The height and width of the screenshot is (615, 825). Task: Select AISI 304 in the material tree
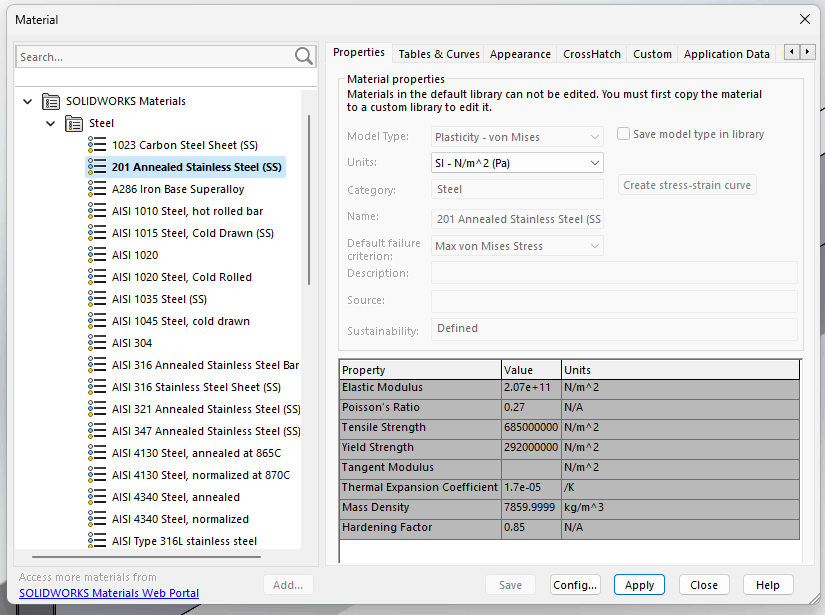132,343
